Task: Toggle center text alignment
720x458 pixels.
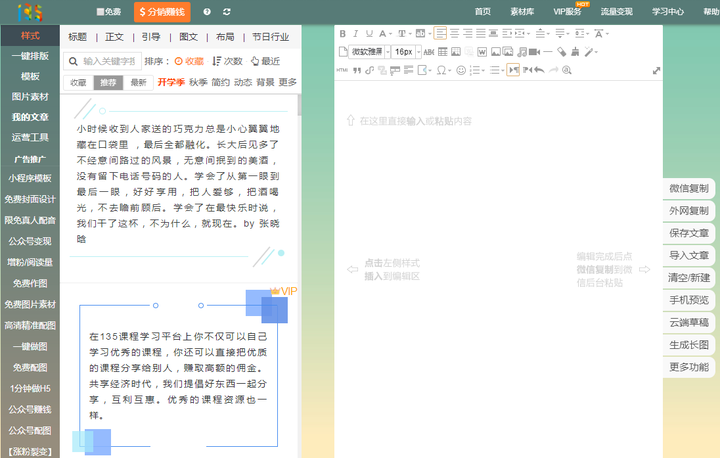Action: [455, 34]
